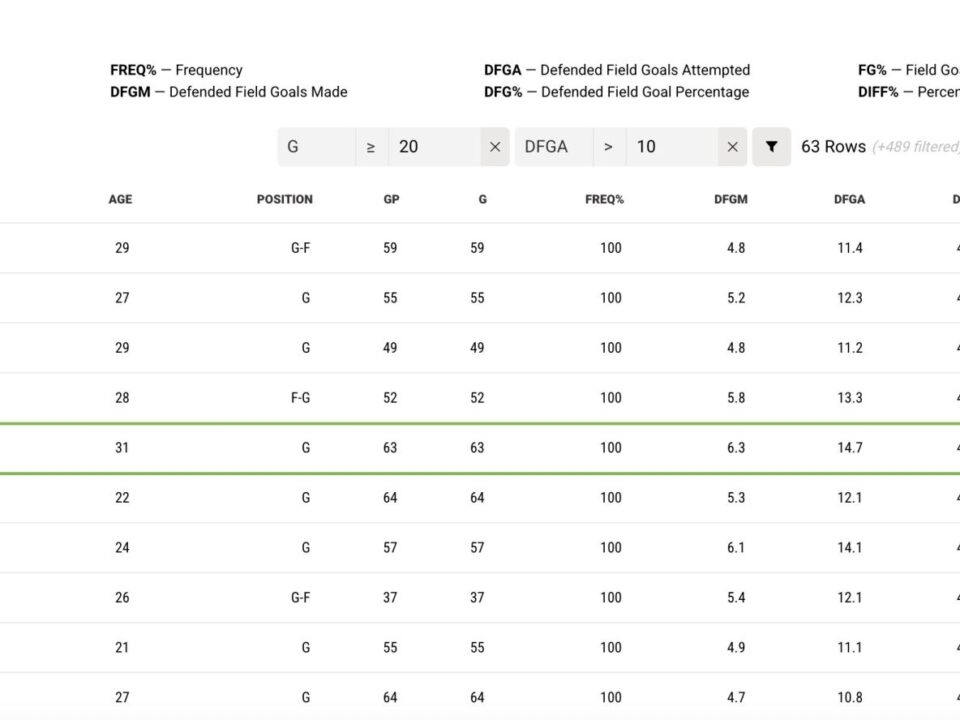Sort table by POSITION column header
960x720 pixels.
point(284,199)
